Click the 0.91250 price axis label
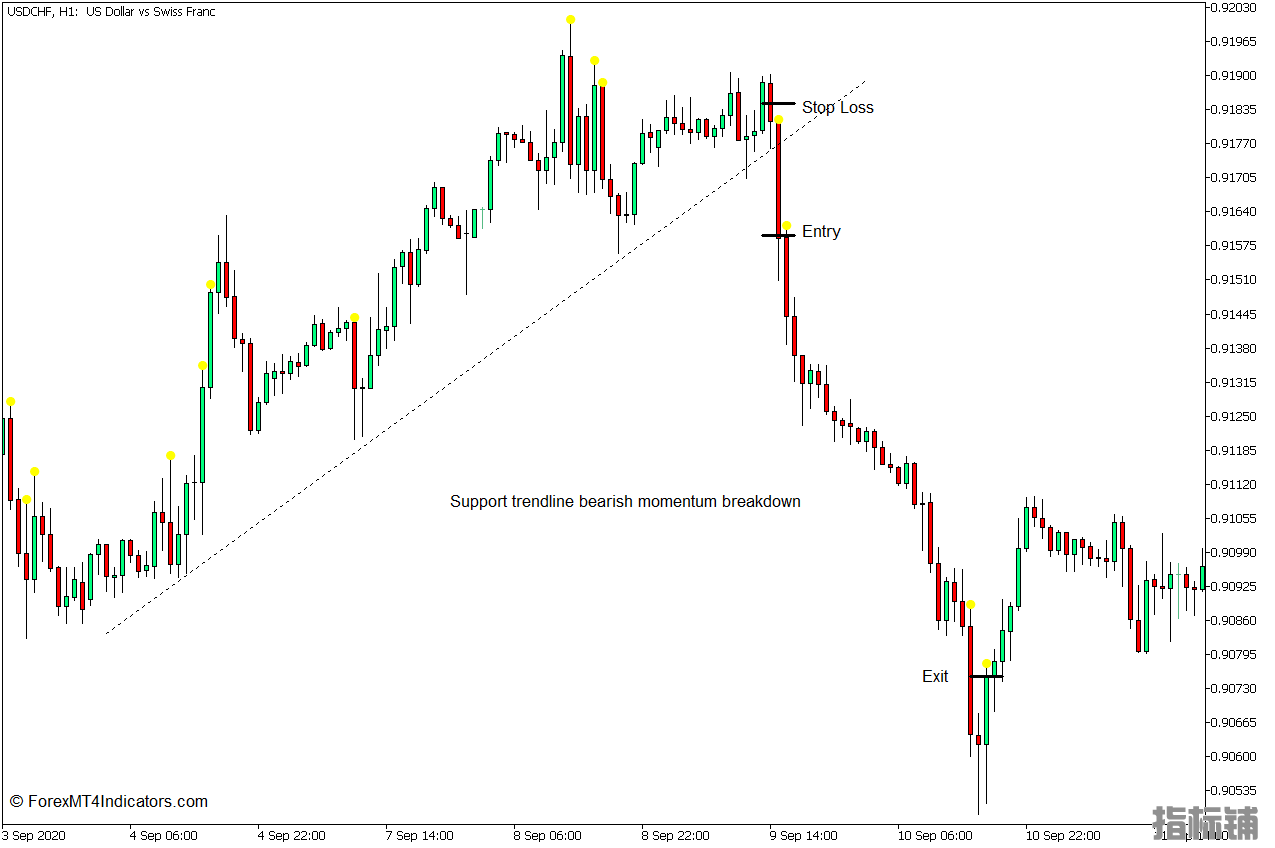 [x=1233, y=417]
